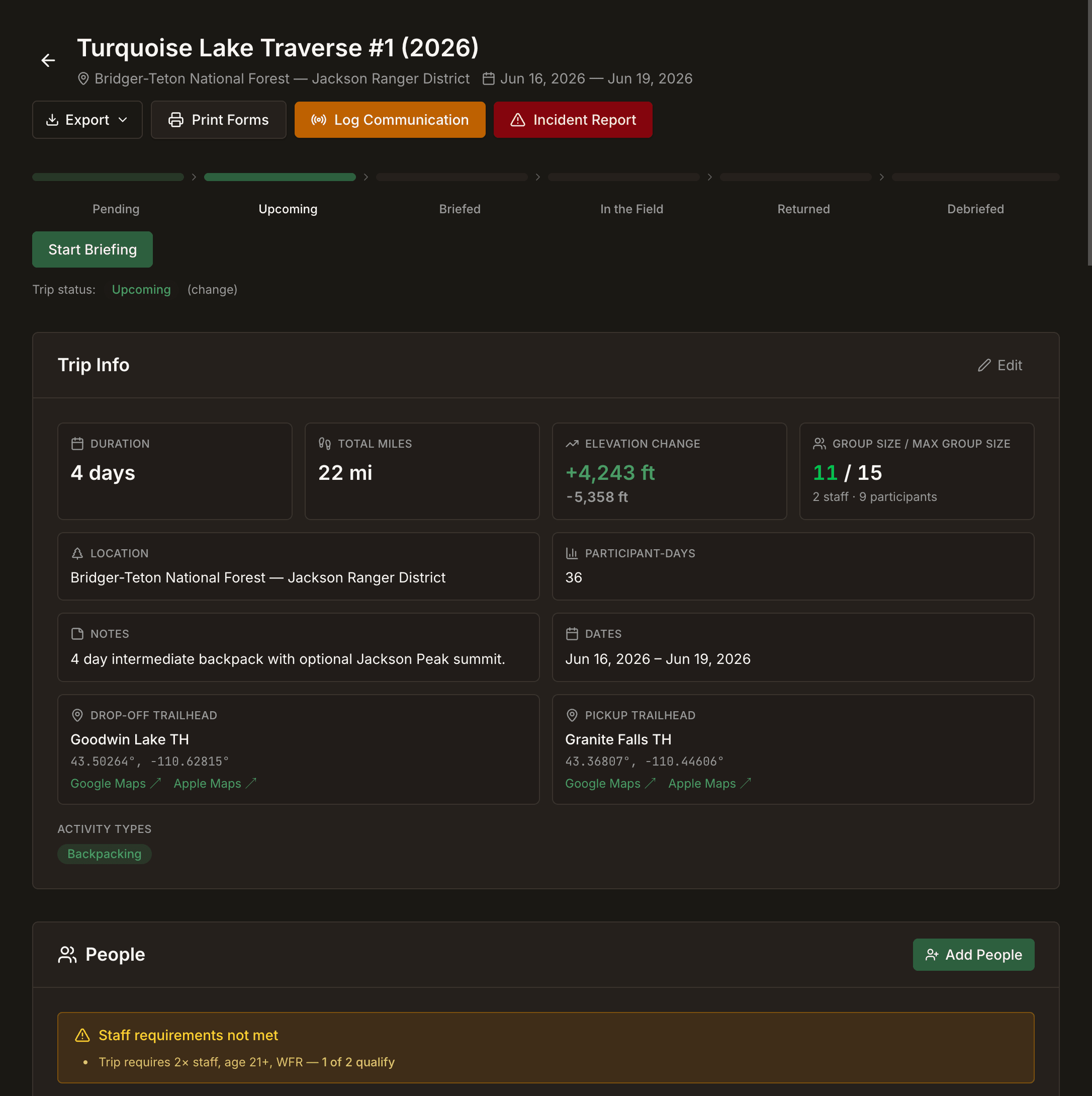Click the 43.50264°, -110.62815° coordinates
This screenshot has height=1096, width=1092.
(x=150, y=762)
